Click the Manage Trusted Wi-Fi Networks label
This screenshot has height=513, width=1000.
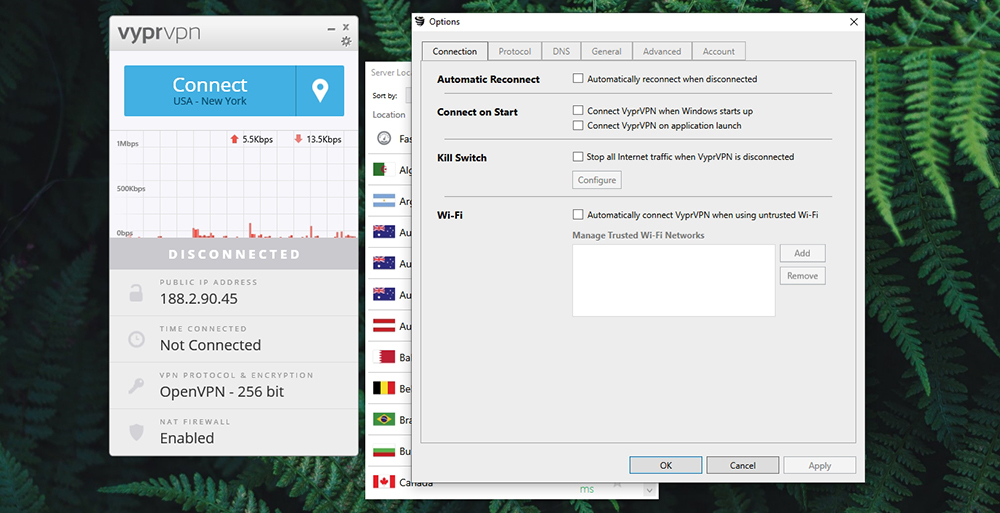coord(638,235)
